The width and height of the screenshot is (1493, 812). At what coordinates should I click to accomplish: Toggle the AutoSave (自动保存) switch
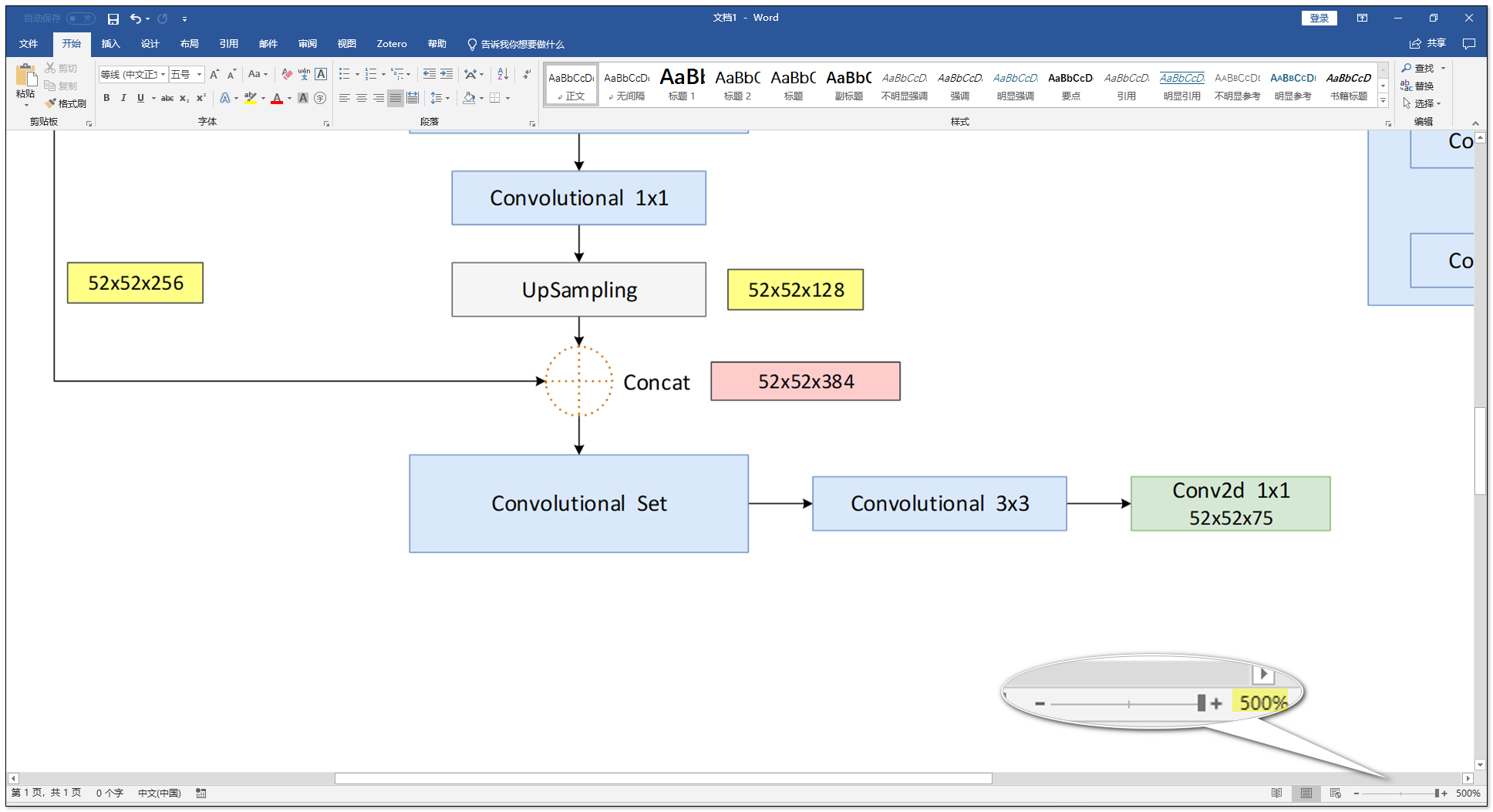pos(81,18)
